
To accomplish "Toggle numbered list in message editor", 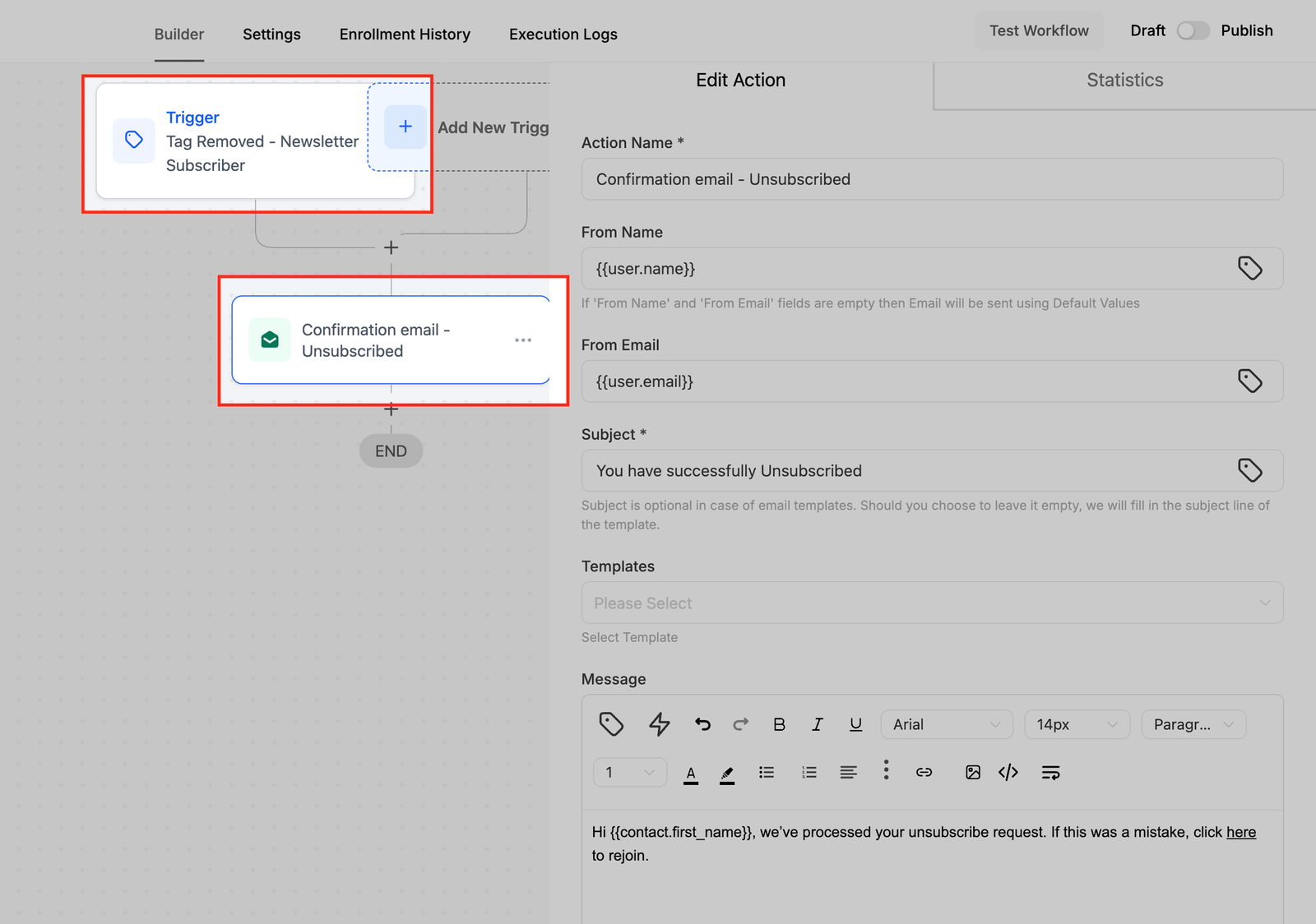I will [809, 772].
